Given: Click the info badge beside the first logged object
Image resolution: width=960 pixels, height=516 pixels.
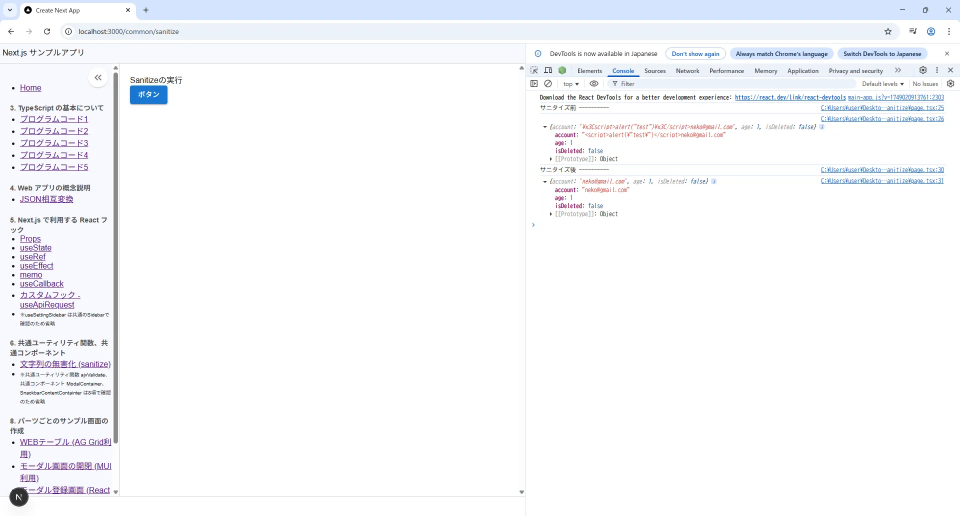Looking at the screenshot, I should pyautogui.click(x=822, y=127).
